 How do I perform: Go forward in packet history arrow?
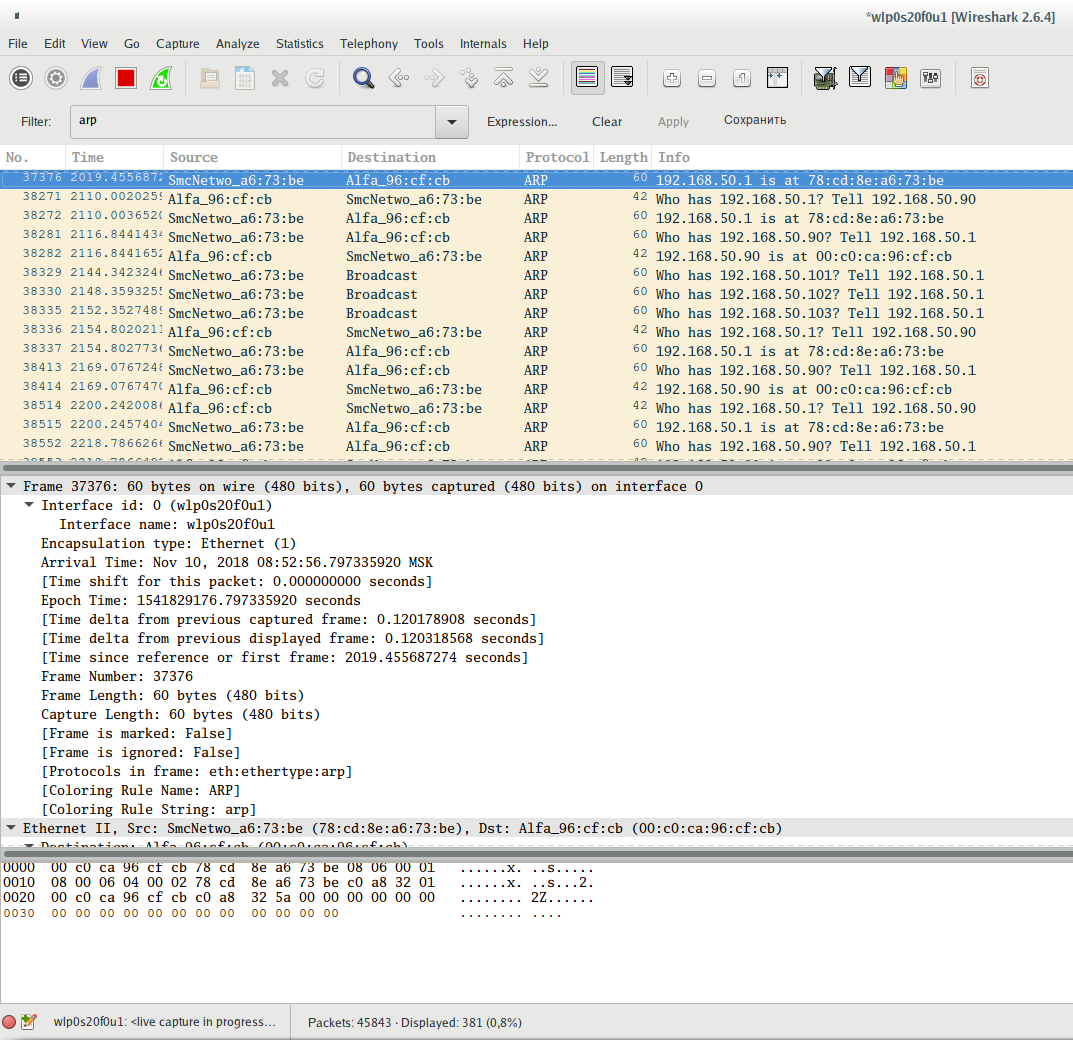pyautogui.click(x=434, y=78)
